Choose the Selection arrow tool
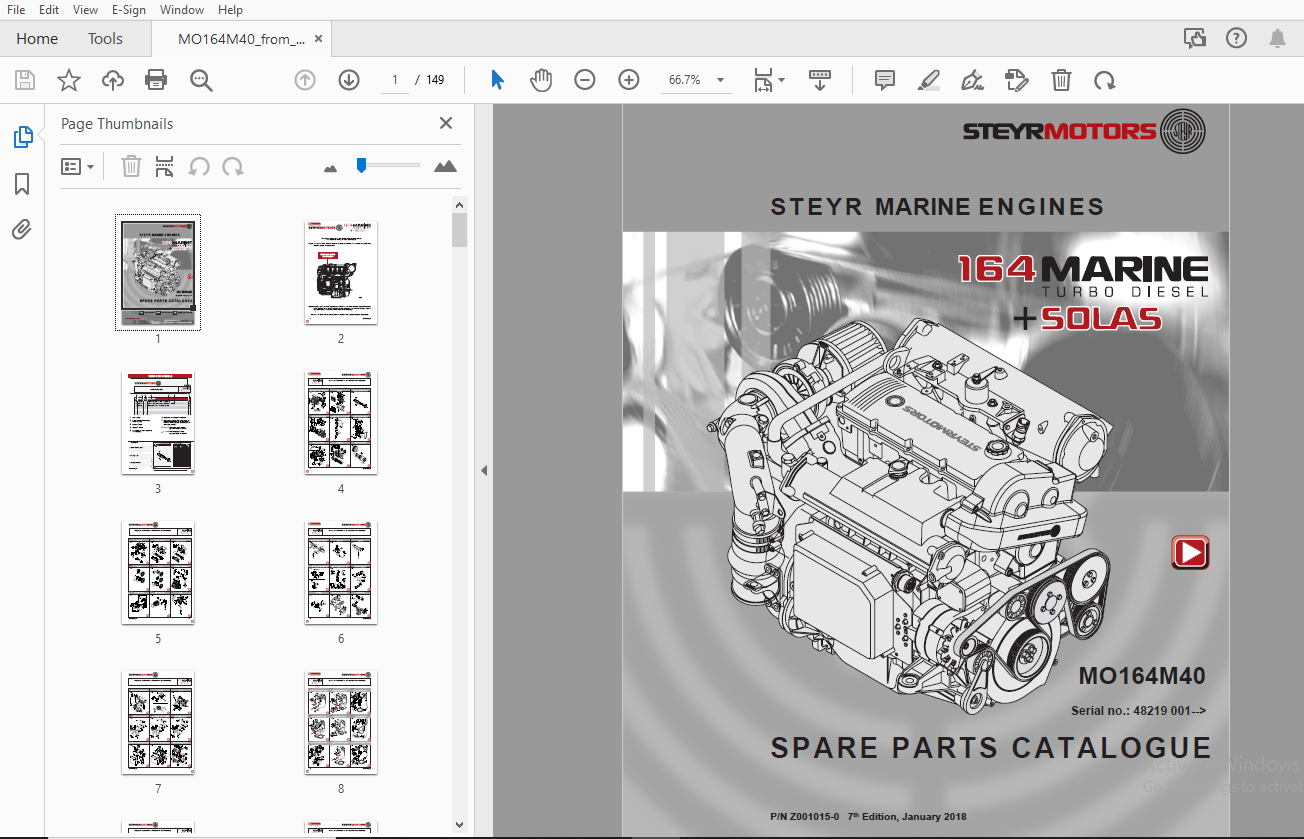 (x=497, y=80)
